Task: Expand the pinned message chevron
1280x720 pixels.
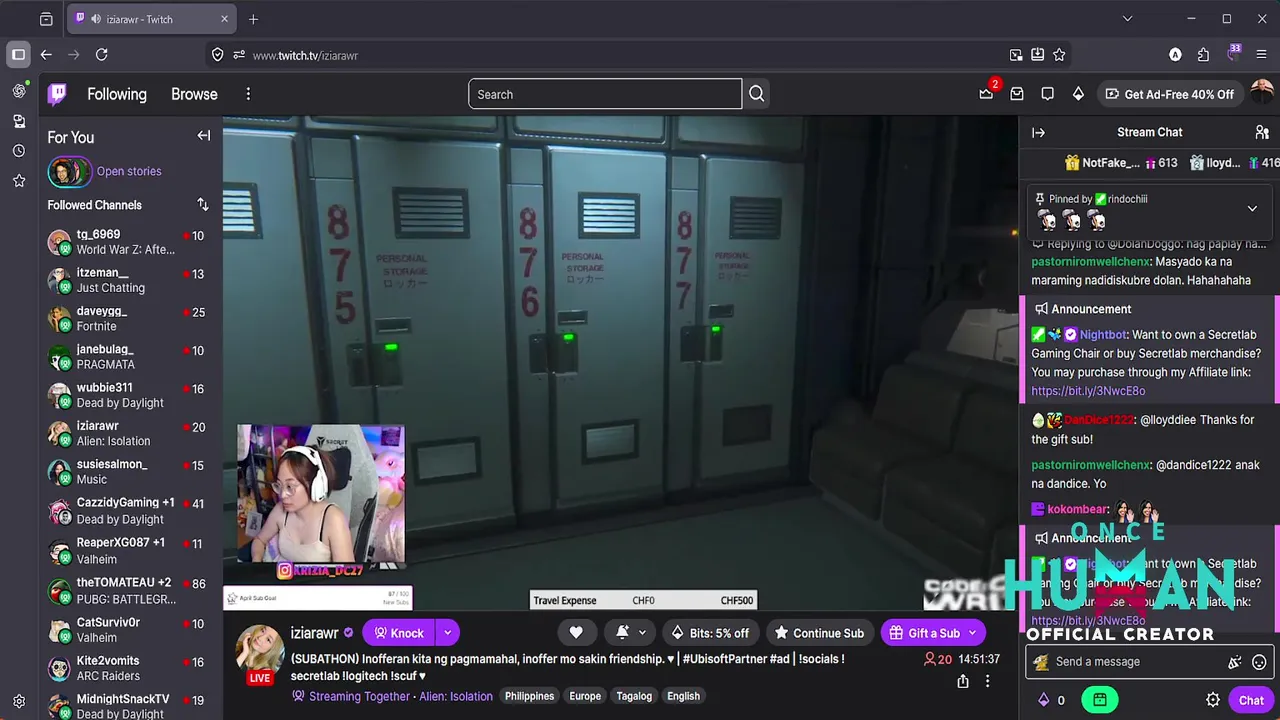Action: pos(1252,208)
